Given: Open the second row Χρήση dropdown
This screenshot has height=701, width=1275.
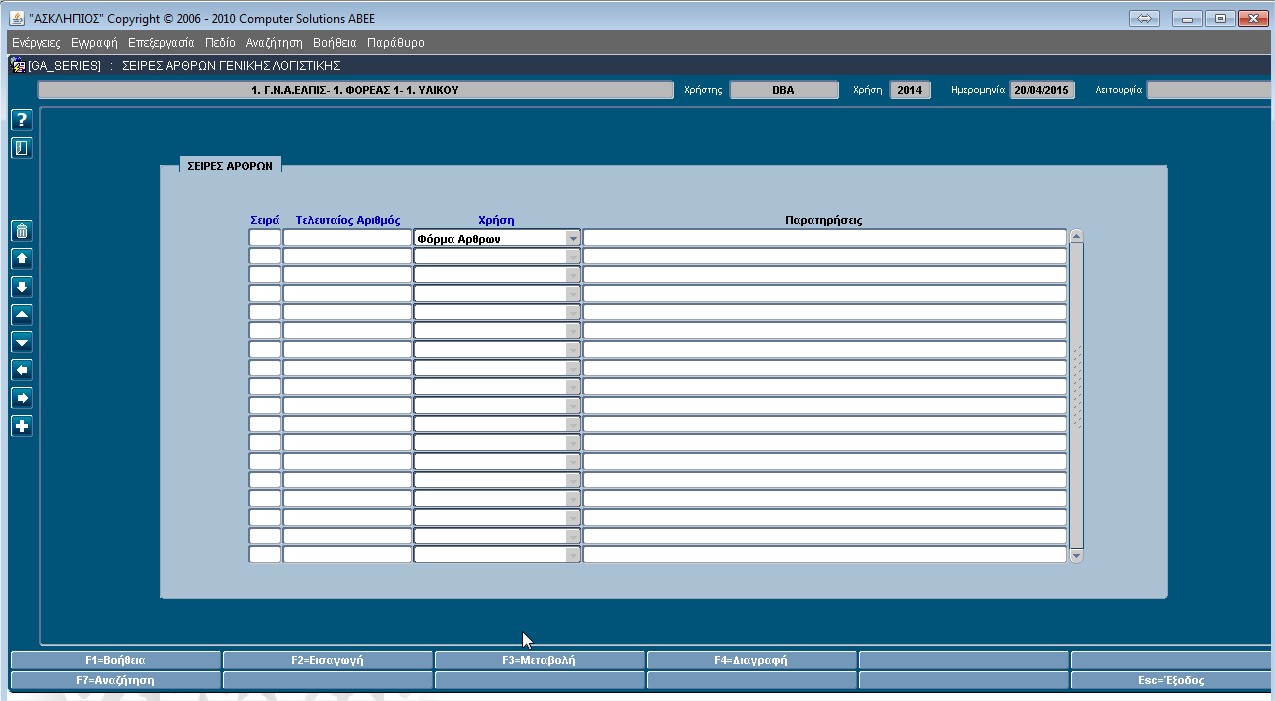Looking at the screenshot, I should point(573,257).
